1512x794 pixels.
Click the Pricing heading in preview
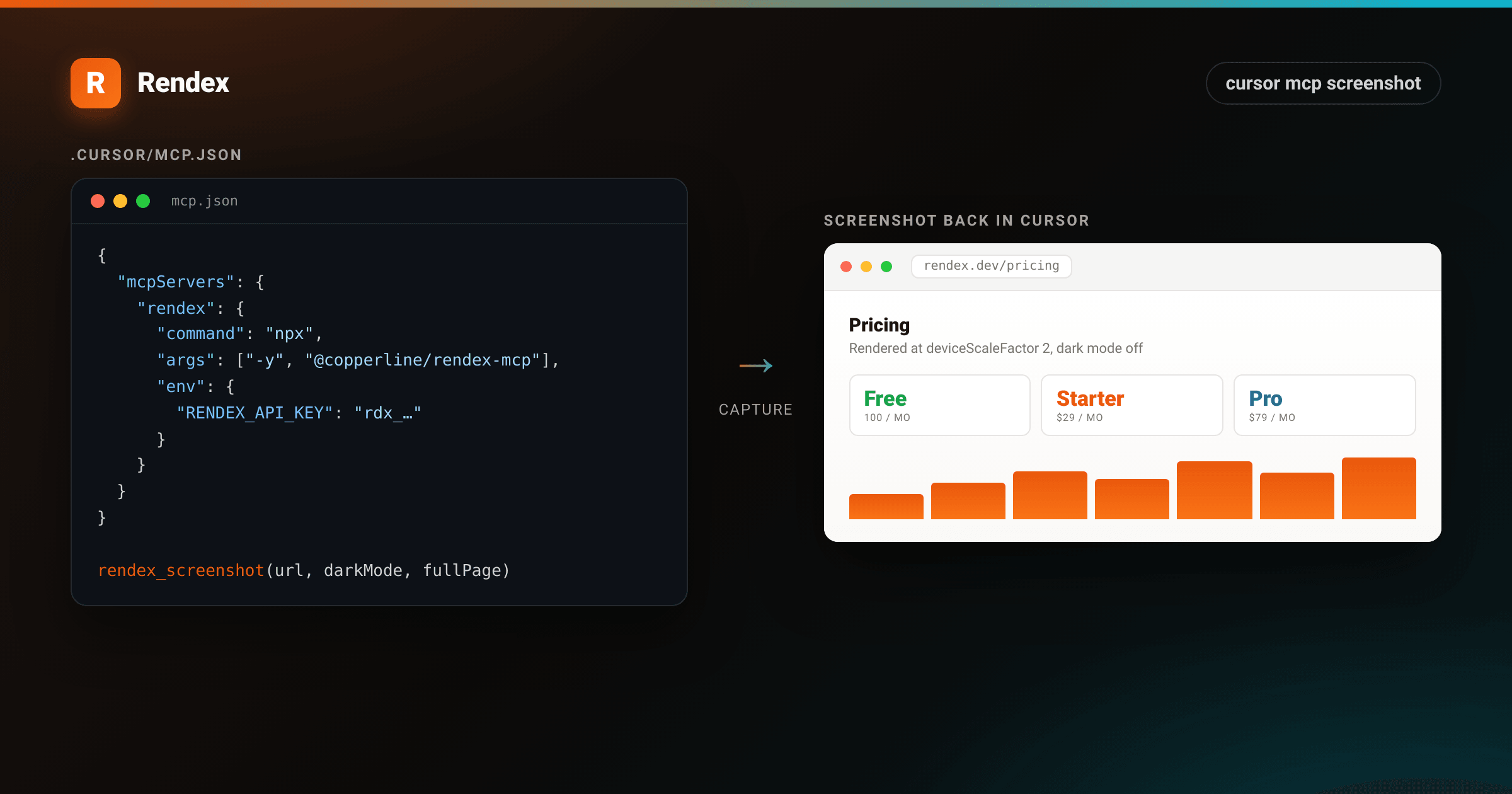point(879,325)
